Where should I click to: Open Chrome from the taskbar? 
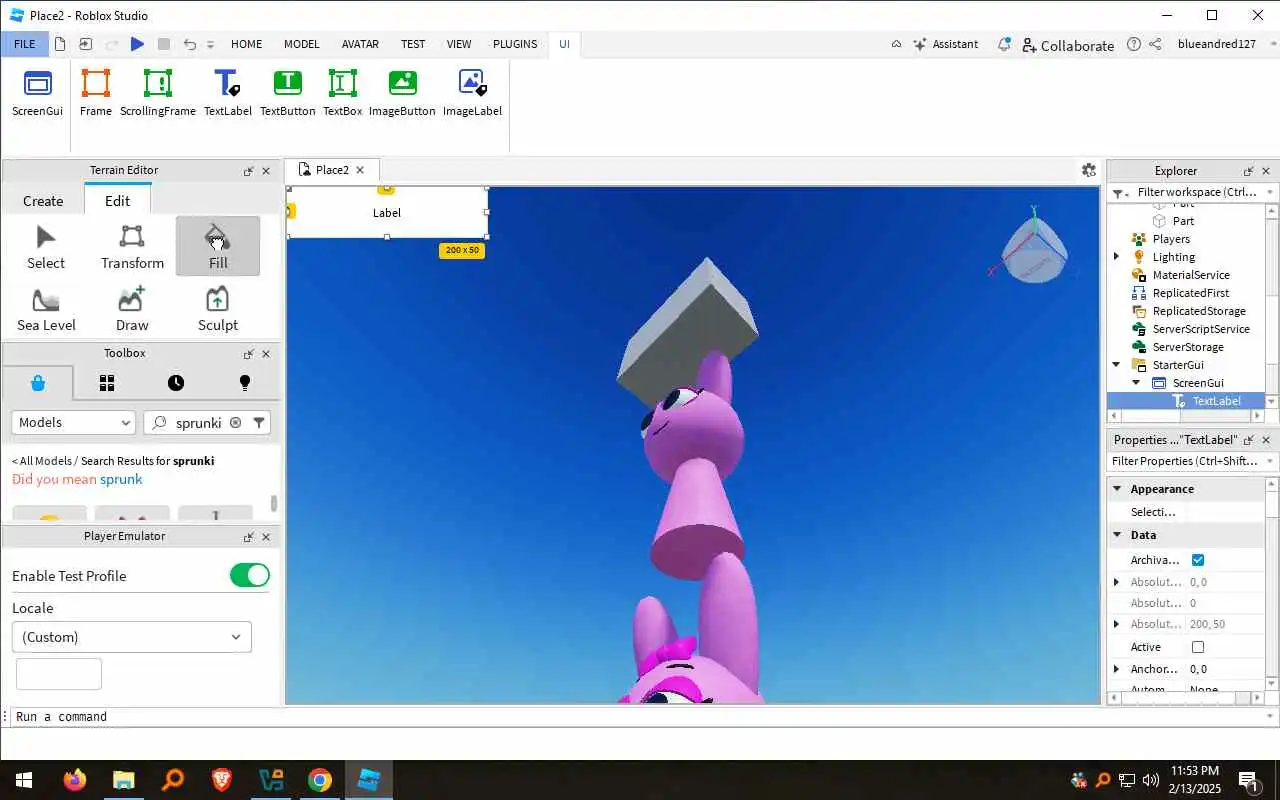coord(320,780)
